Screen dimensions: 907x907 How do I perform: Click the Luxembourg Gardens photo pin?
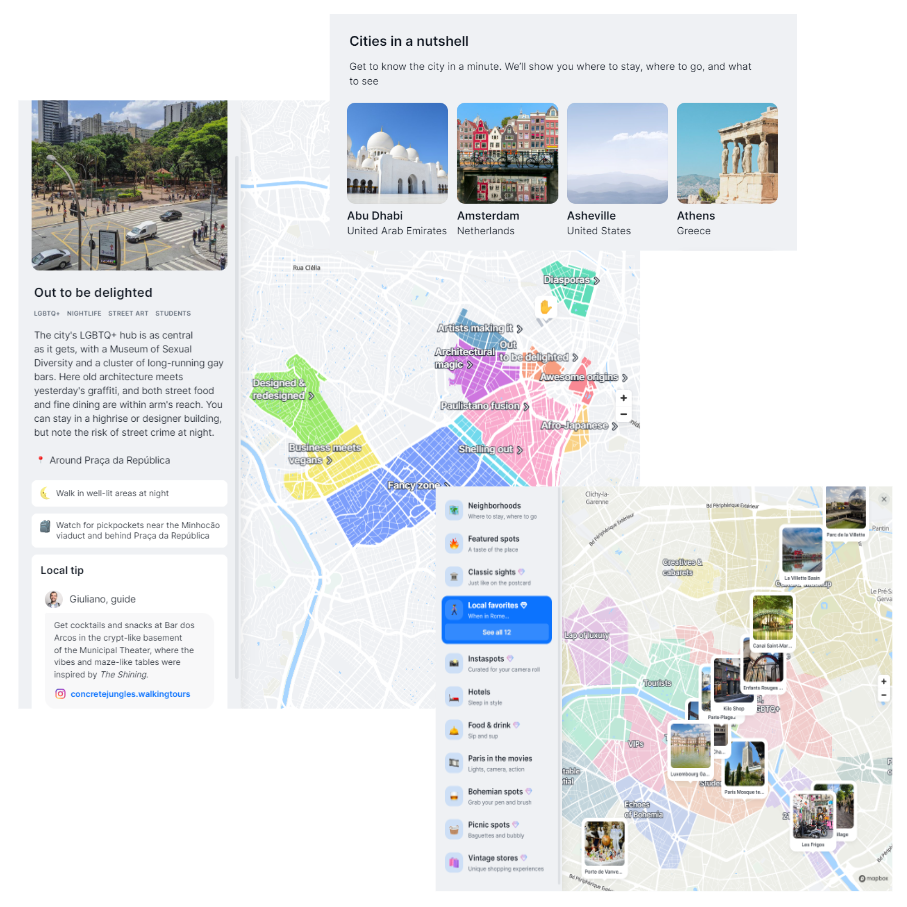[x=690, y=750]
